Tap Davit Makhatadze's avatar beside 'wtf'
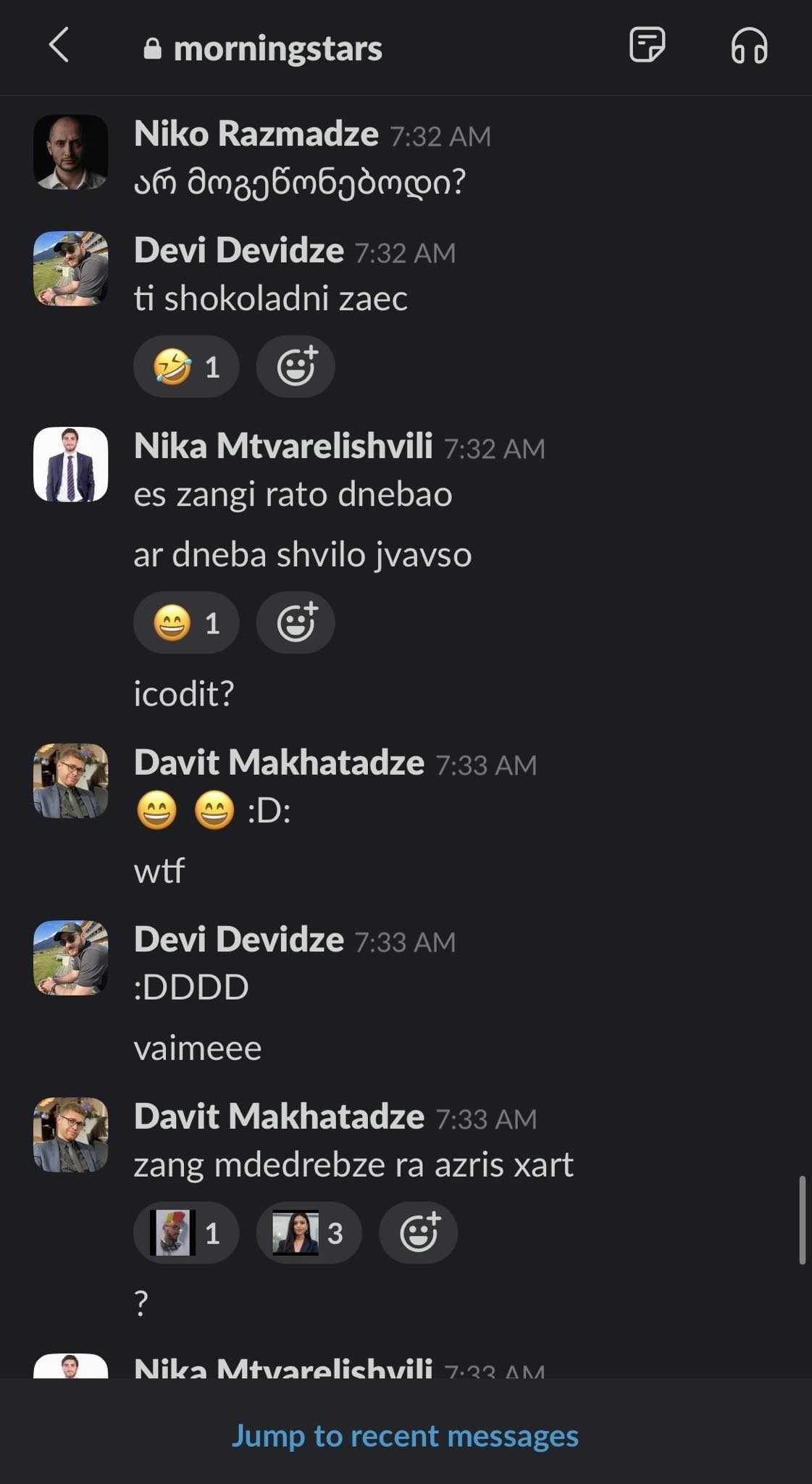Image resolution: width=812 pixels, height=1484 pixels. pyautogui.click(x=71, y=780)
